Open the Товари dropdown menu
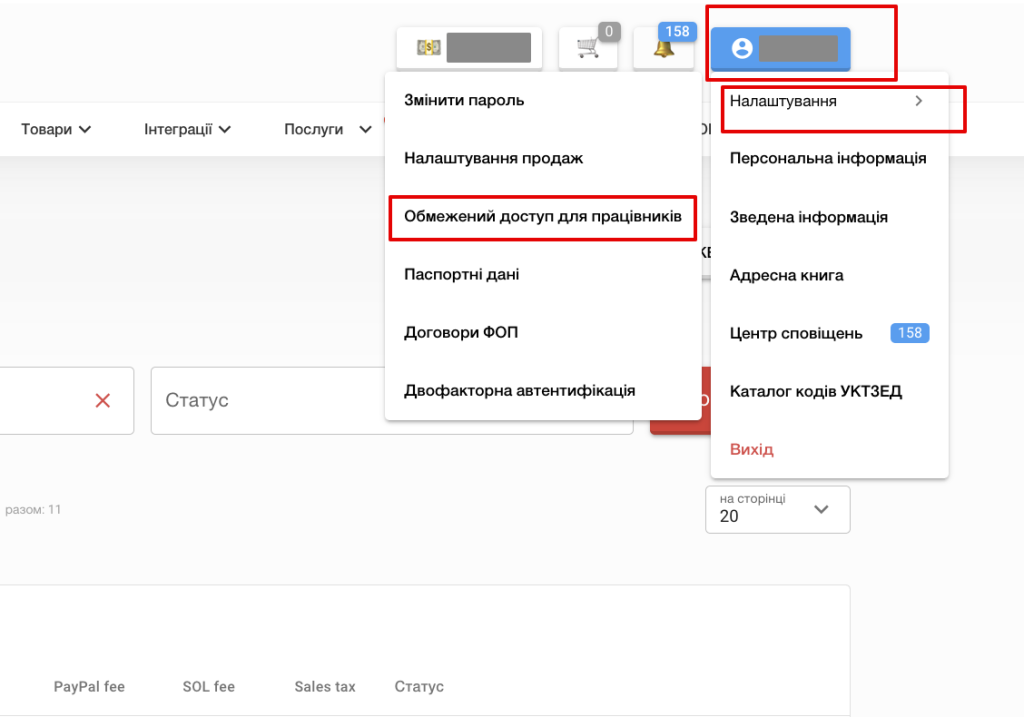The width and height of the screenshot is (1024, 717). coord(56,129)
